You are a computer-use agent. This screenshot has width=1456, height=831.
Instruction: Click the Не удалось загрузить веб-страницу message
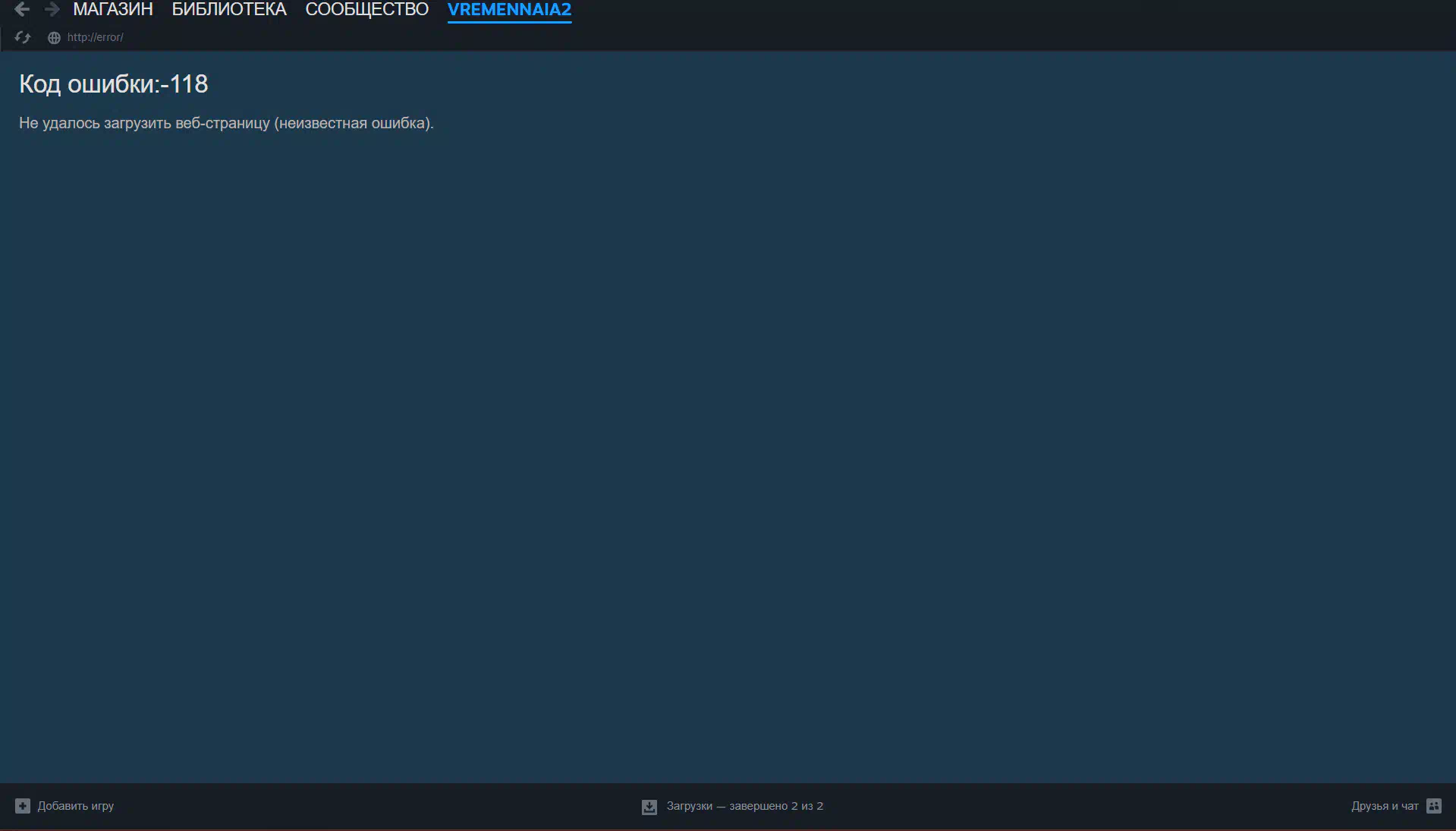226,123
